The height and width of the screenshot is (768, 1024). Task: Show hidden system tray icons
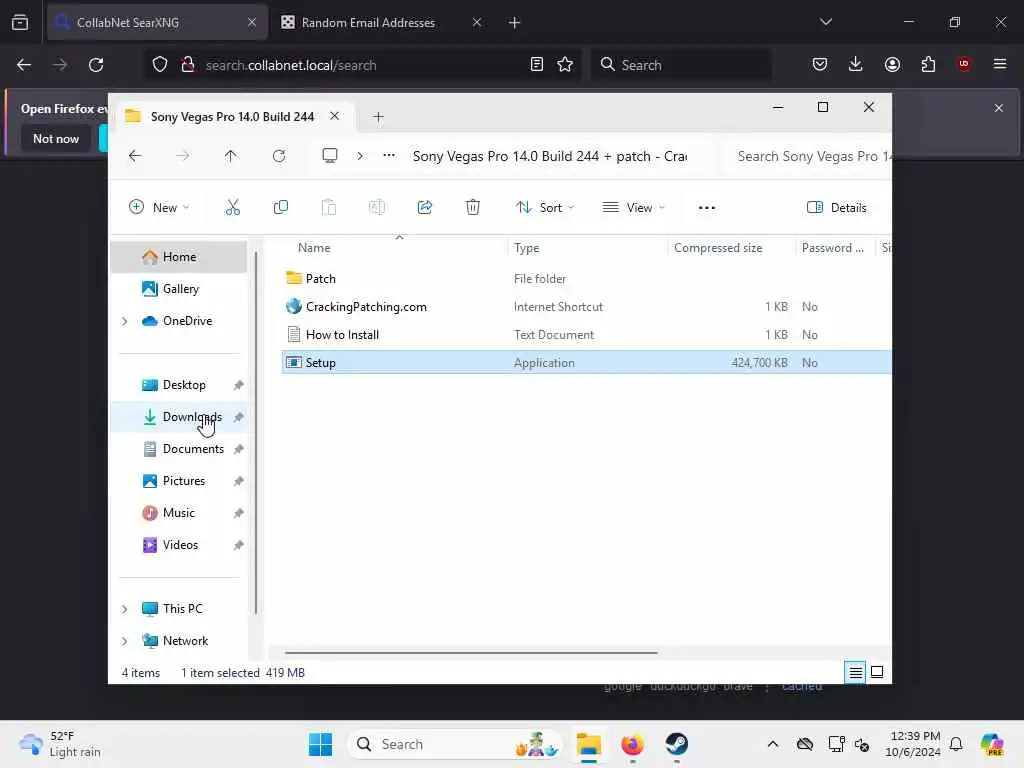[x=773, y=744]
